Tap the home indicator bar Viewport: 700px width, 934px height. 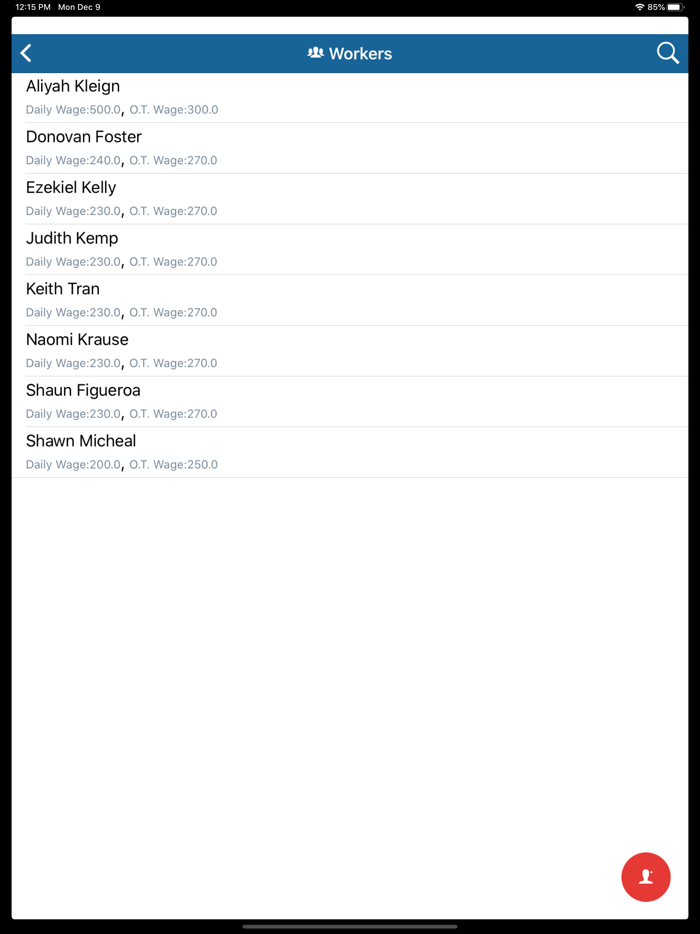click(x=350, y=927)
